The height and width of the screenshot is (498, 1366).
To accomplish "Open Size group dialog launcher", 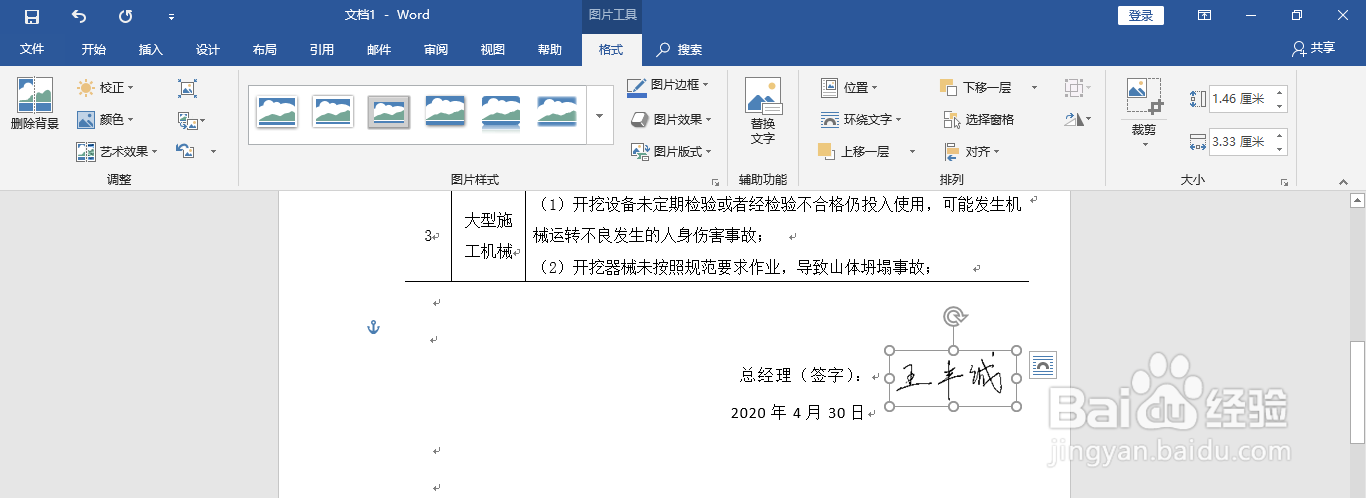I will [x=1283, y=183].
